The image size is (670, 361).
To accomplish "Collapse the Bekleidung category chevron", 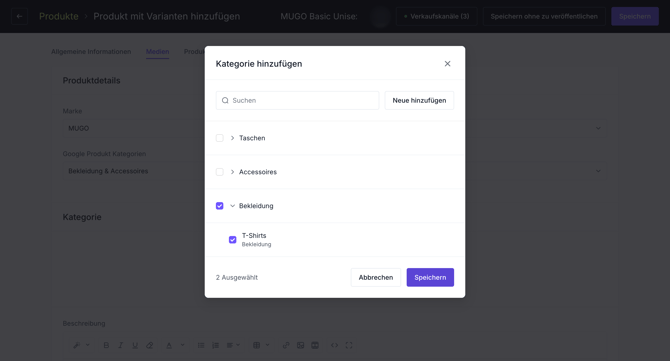I will click(232, 206).
